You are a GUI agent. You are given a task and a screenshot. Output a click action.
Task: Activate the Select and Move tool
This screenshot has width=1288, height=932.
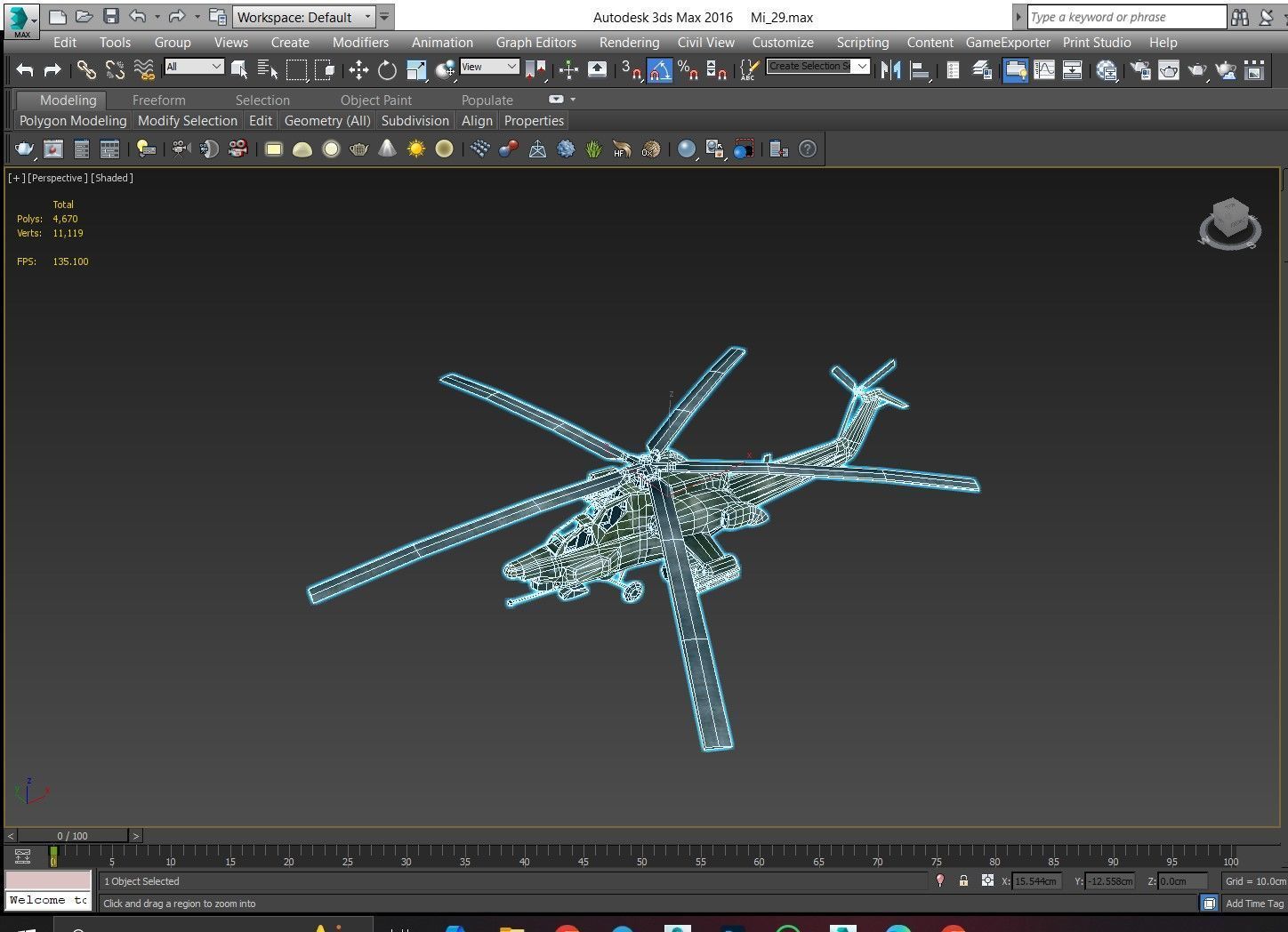(358, 69)
